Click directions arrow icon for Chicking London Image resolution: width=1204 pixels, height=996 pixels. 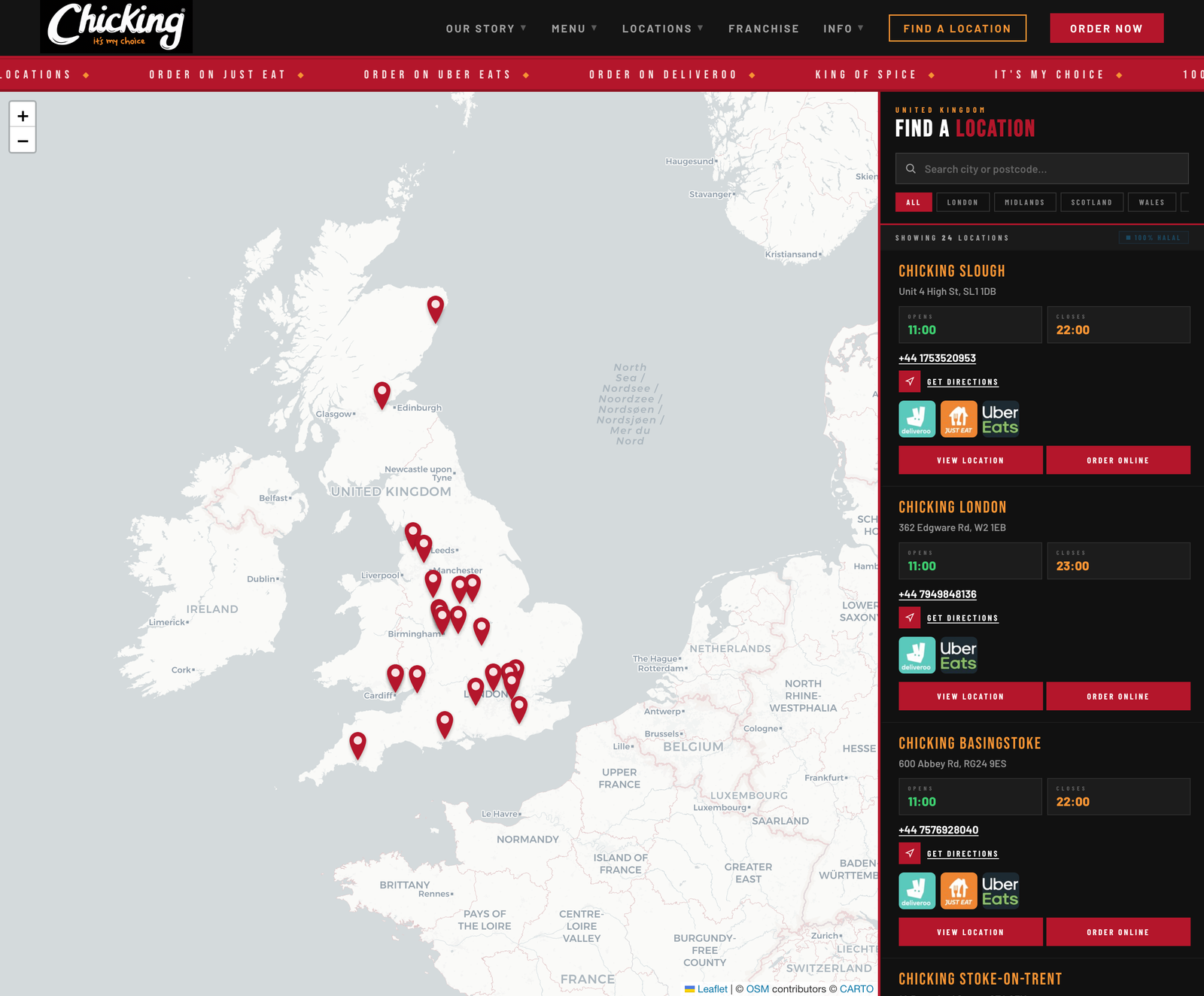pos(910,618)
